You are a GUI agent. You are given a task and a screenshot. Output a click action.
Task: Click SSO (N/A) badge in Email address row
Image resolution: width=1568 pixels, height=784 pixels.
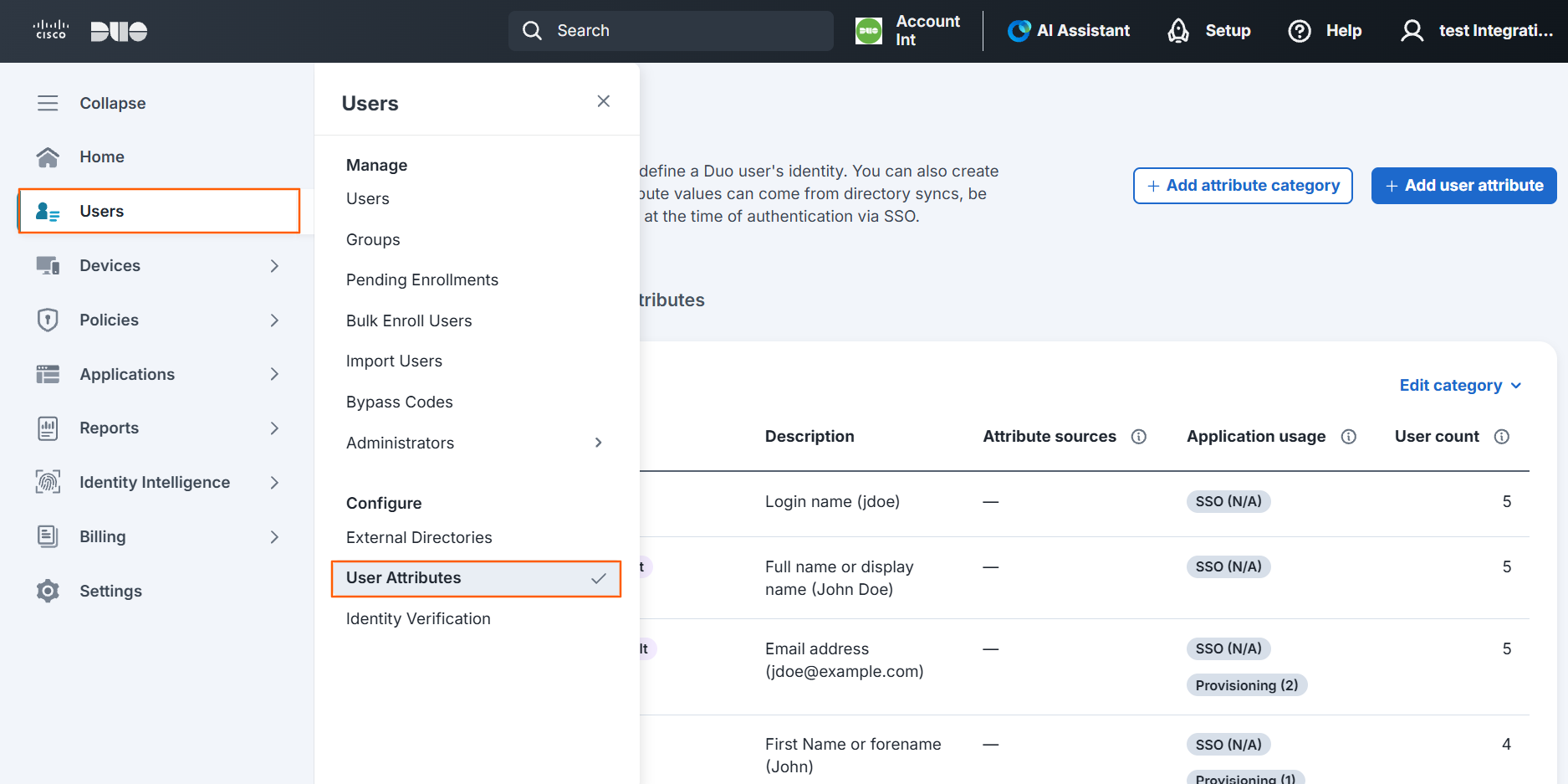pos(1228,648)
